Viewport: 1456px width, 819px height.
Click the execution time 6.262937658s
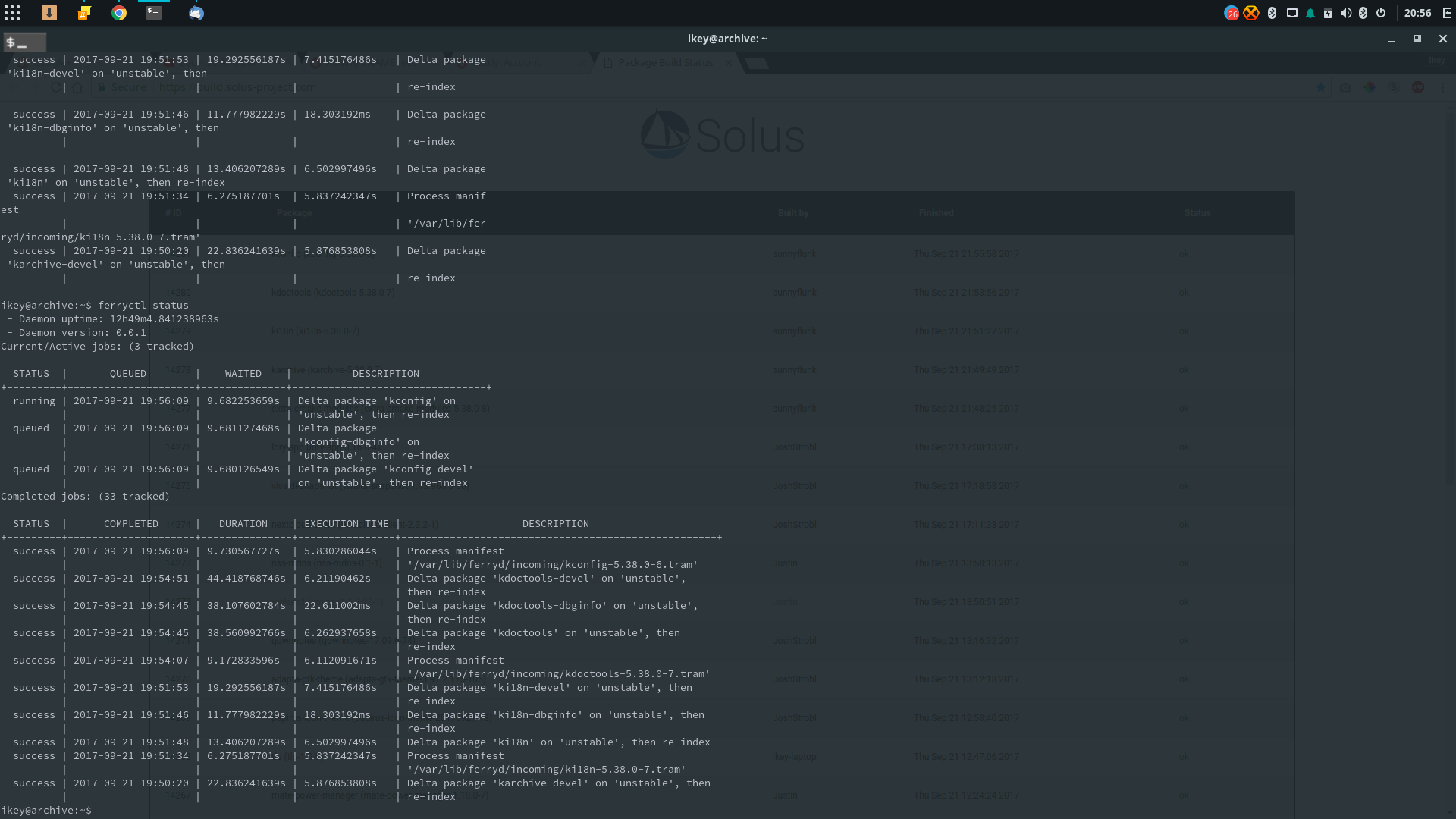click(x=340, y=633)
